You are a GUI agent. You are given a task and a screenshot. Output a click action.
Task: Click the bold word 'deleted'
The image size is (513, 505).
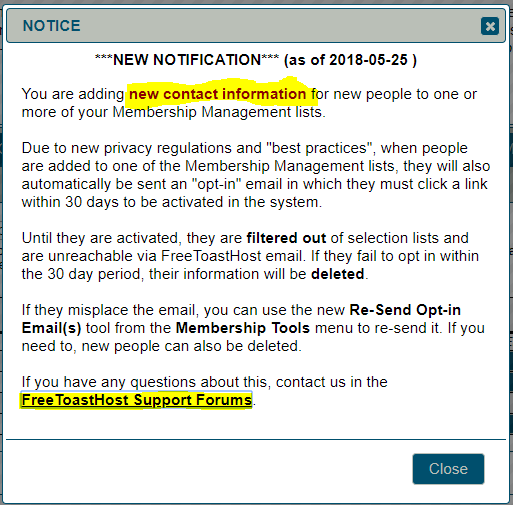(x=337, y=274)
